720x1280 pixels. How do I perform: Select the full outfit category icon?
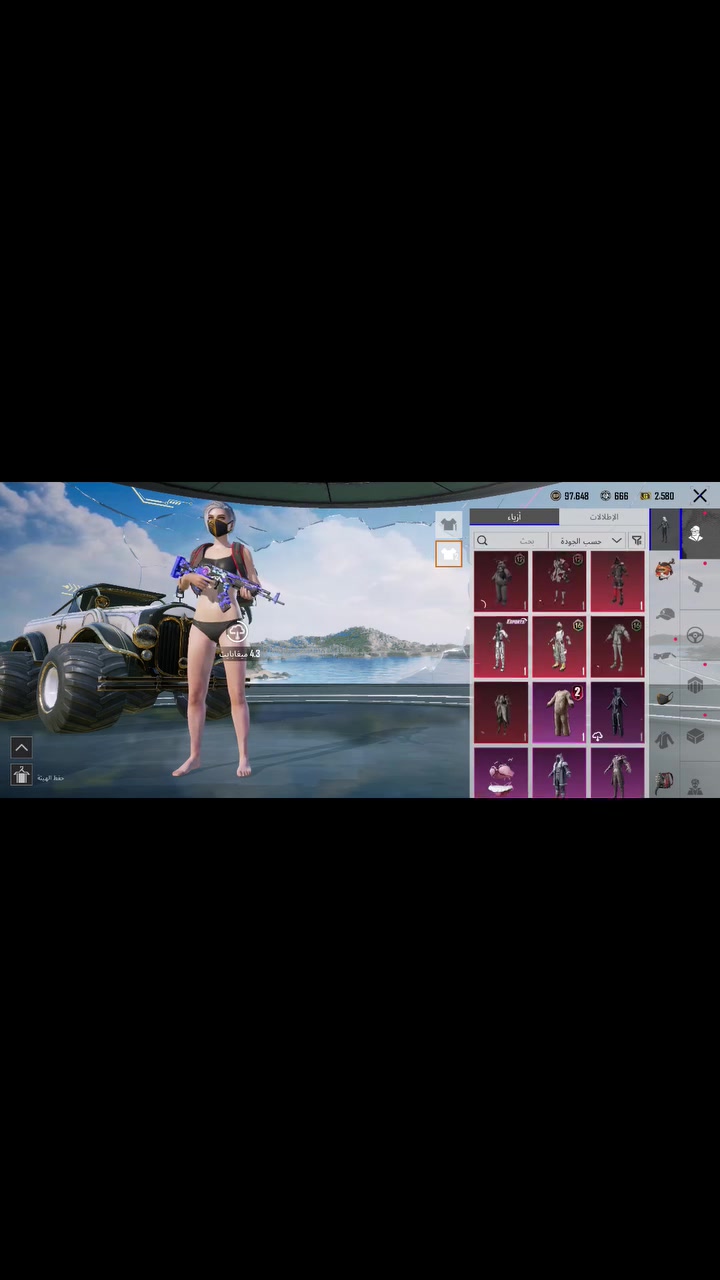coord(664,529)
